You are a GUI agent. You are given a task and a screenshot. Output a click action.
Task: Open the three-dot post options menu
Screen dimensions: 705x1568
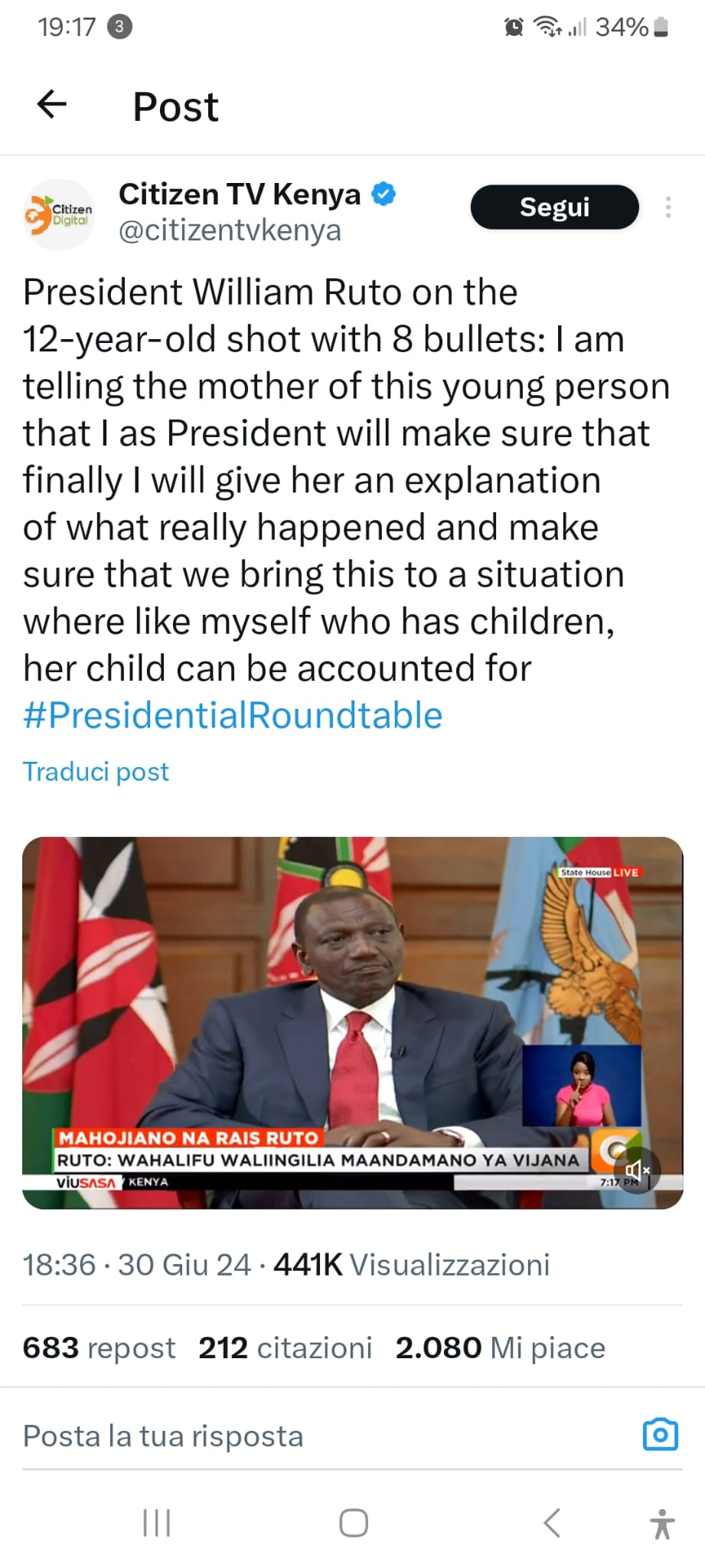pos(668,207)
